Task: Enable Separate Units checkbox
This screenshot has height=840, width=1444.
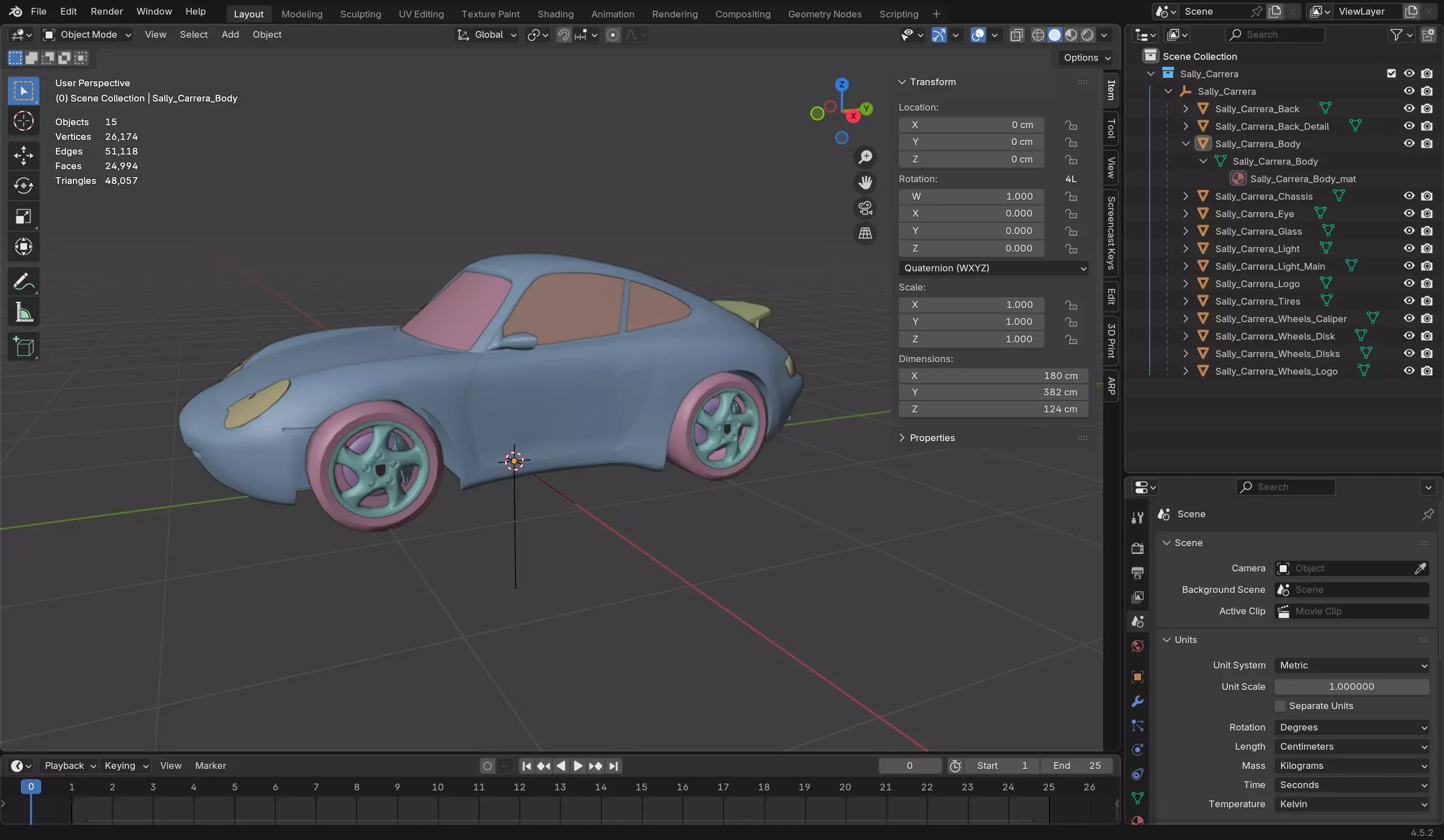Action: [1280, 706]
